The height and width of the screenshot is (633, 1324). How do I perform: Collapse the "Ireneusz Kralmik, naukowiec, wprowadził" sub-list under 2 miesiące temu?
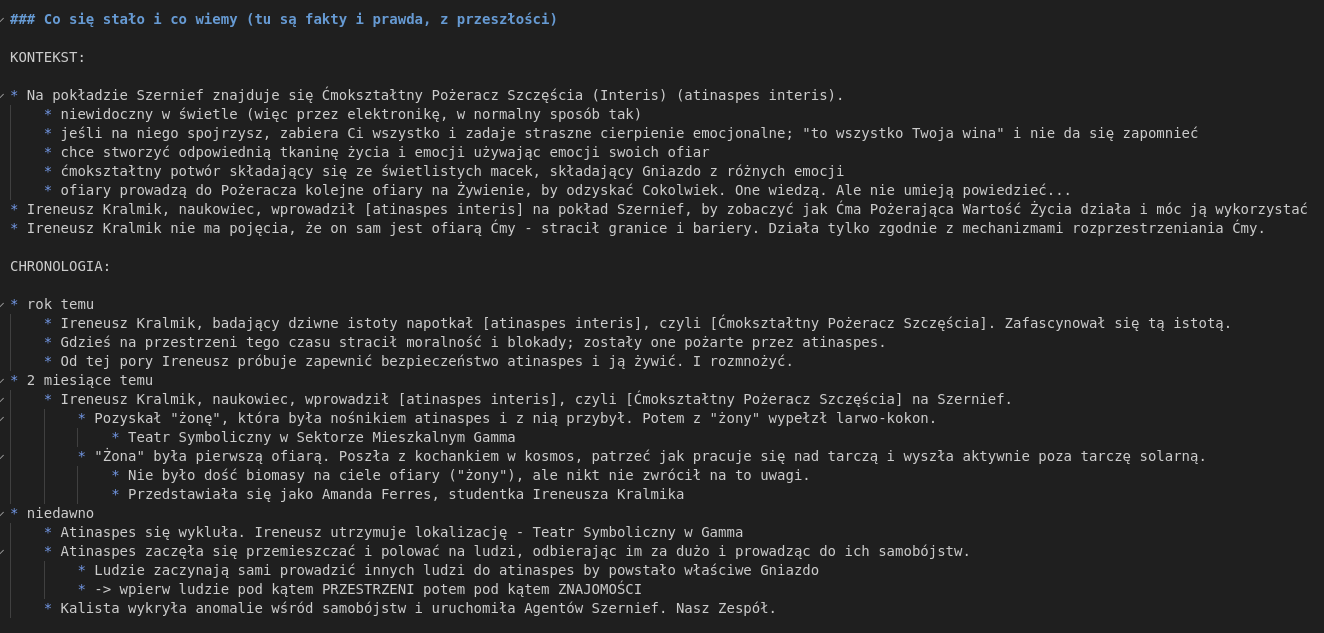pyautogui.click(x=3, y=400)
